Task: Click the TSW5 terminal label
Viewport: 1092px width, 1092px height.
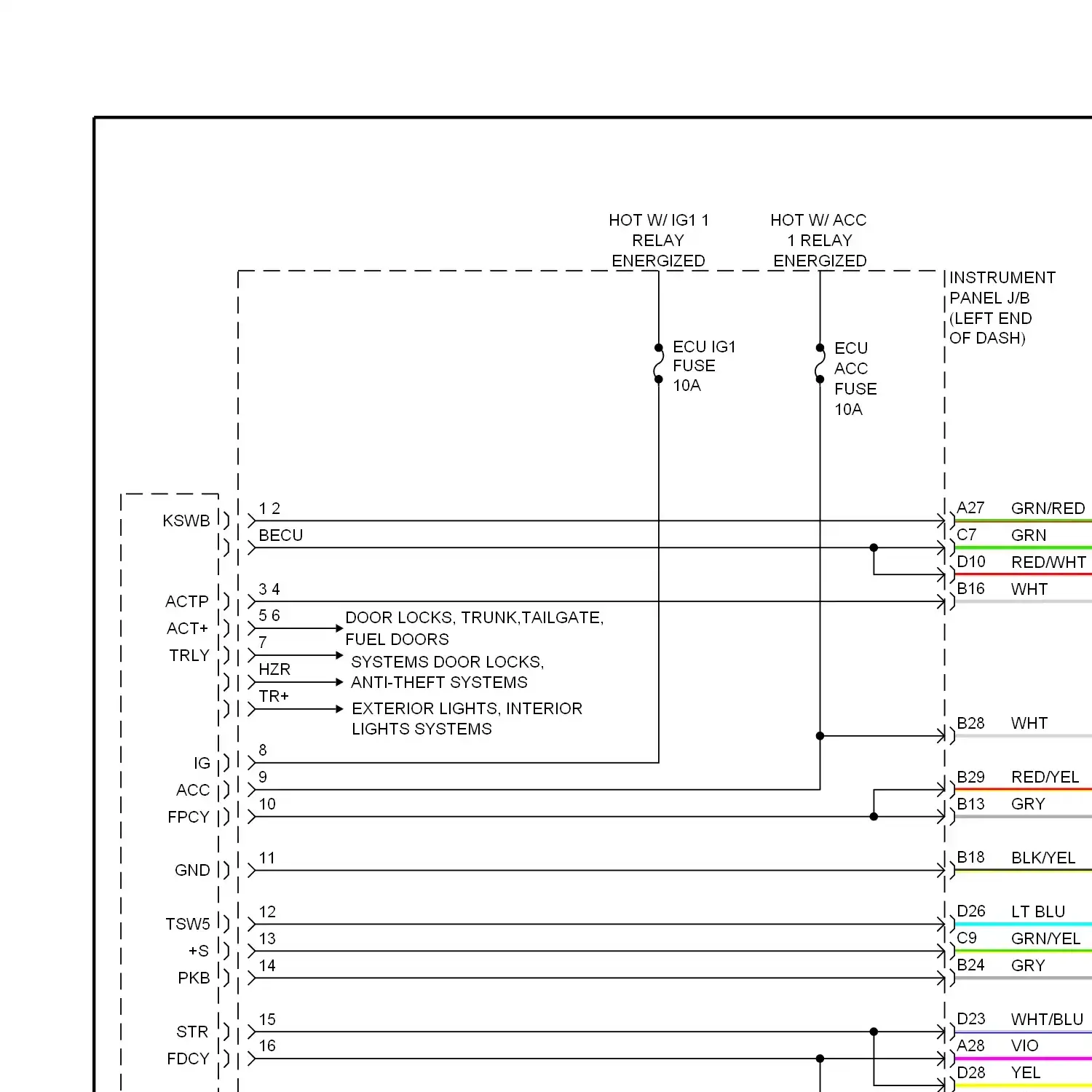Action: (188, 924)
